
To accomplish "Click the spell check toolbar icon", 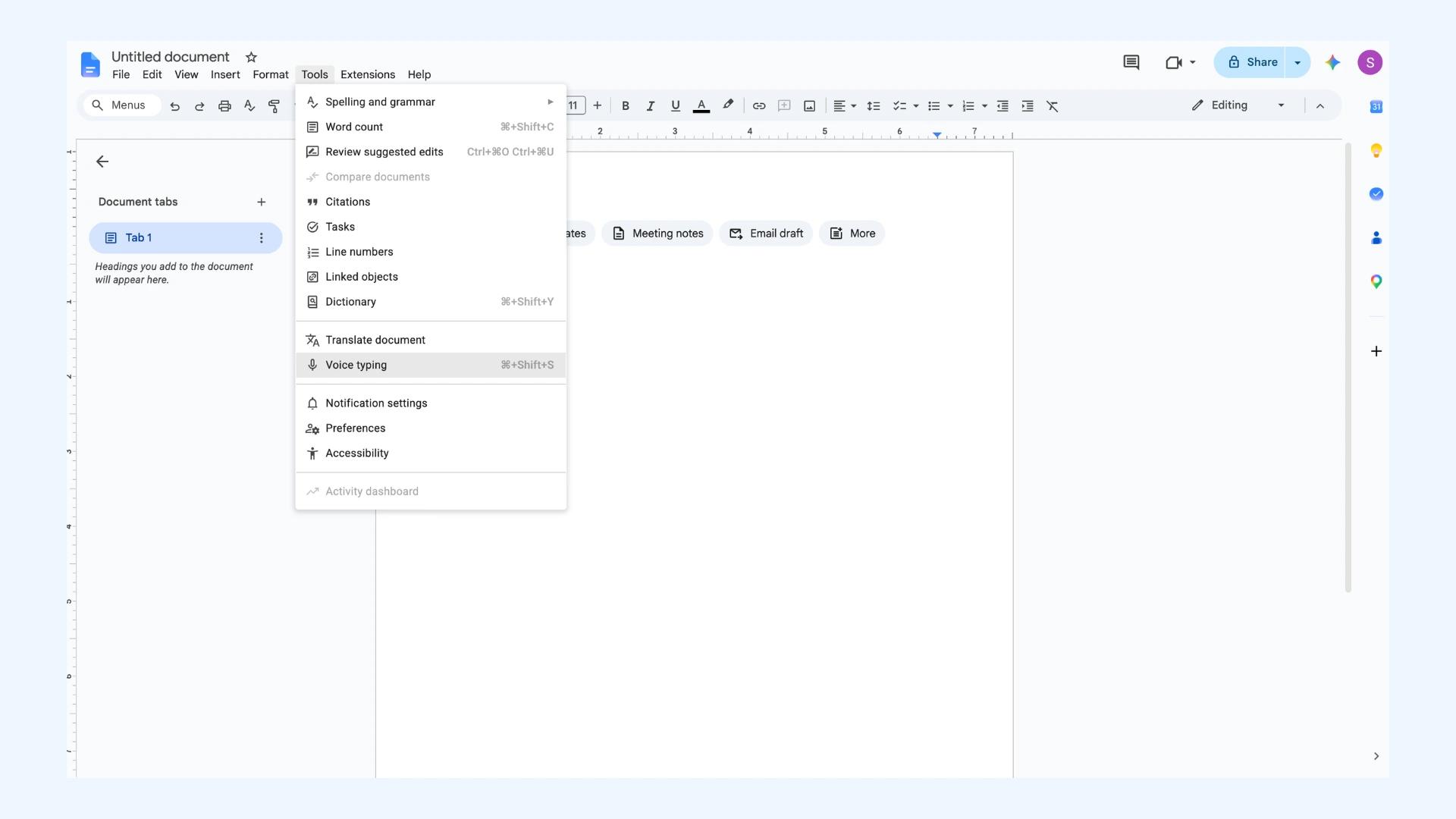I will [x=249, y=106].
